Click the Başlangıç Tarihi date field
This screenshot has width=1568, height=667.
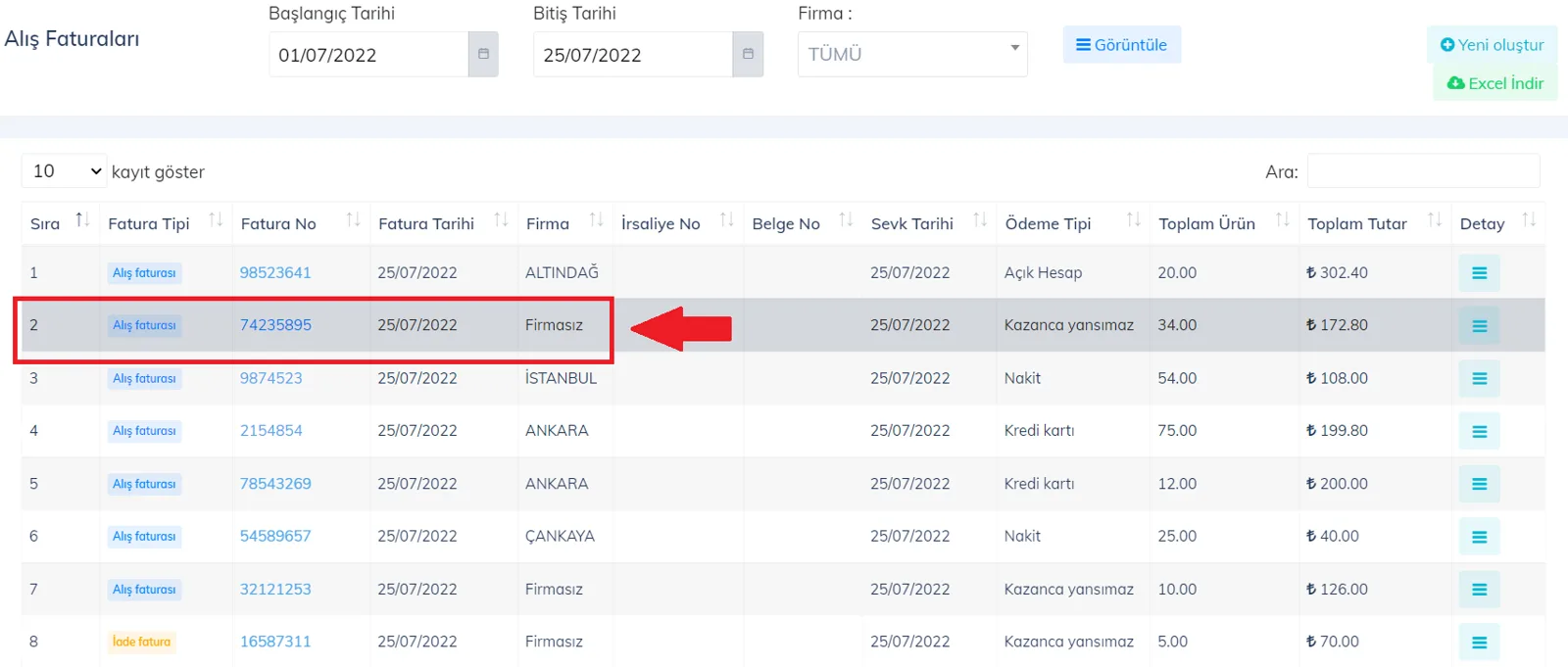point(368,54)
